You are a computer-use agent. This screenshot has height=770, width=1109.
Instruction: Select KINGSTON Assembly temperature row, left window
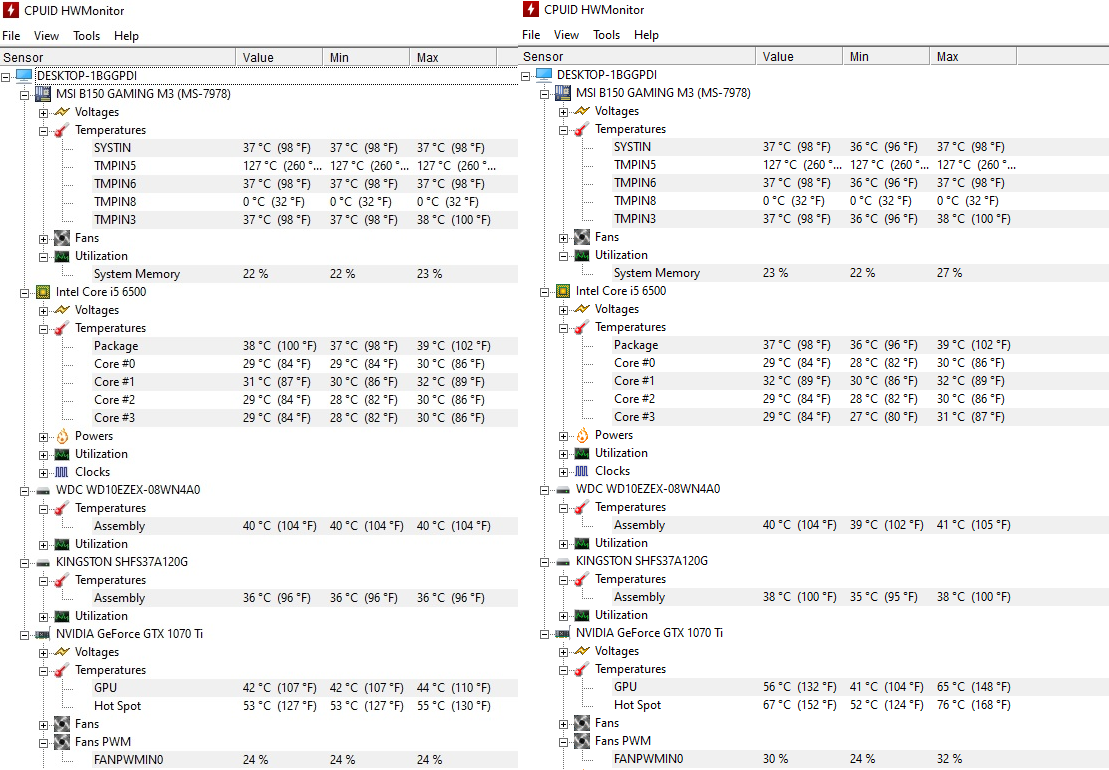click(x=306, y=597)
